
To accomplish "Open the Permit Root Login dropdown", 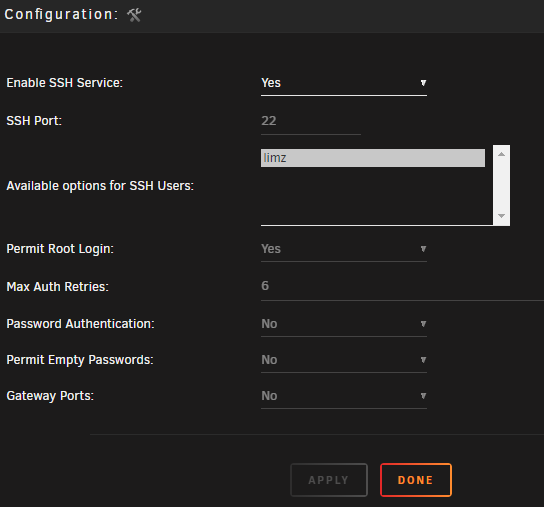I will coord(344,249).
